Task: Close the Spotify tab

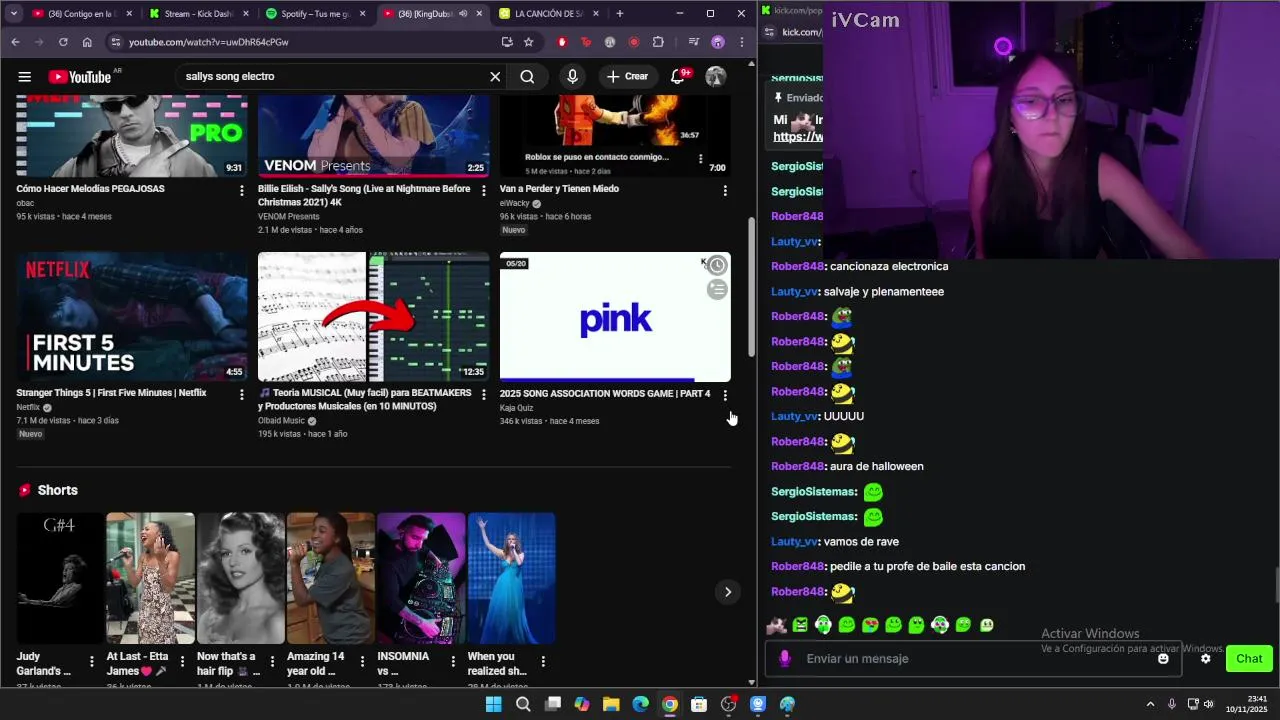Action: [362, 14]
